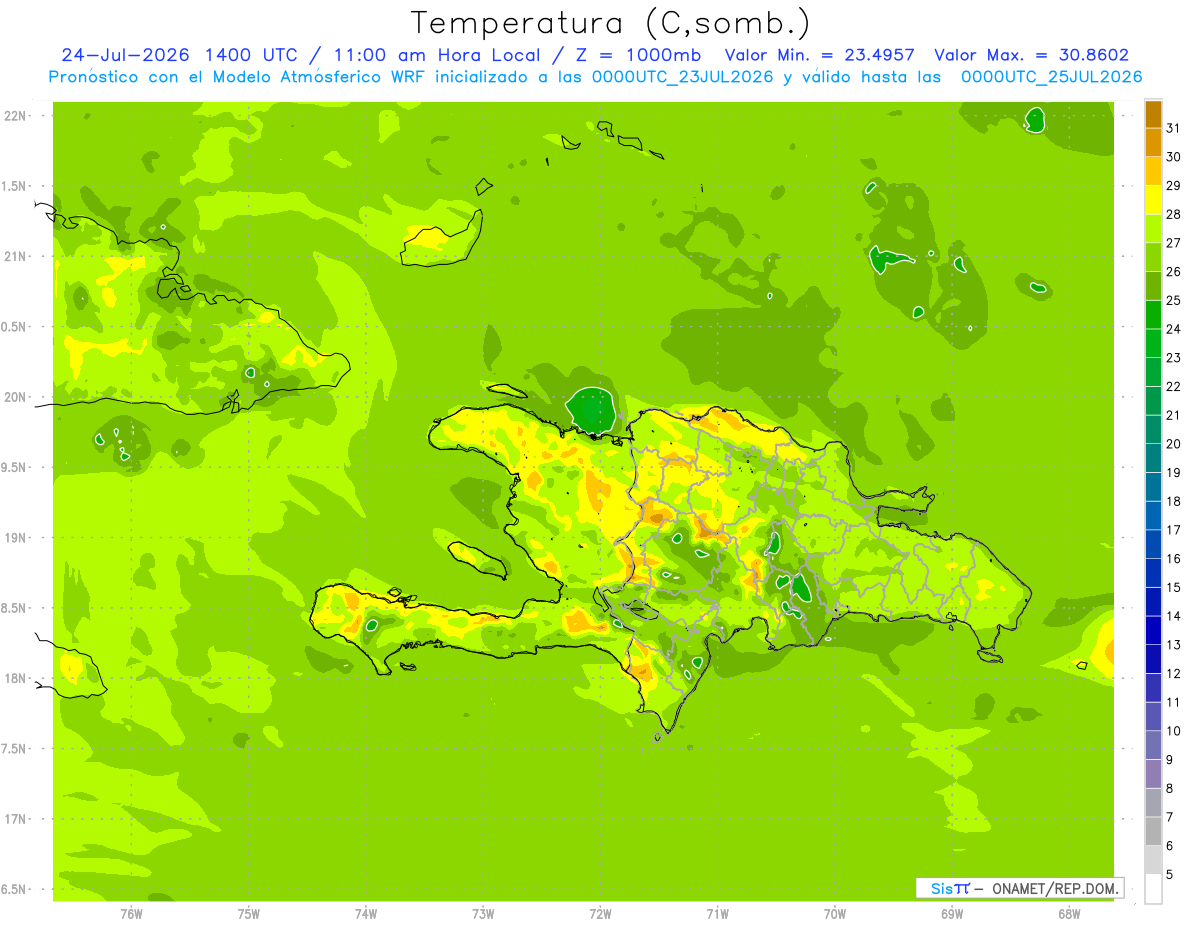1200x927 pixels.
Task: Pick the orange 30–31 color bar segment
Action: [1153, 142]
